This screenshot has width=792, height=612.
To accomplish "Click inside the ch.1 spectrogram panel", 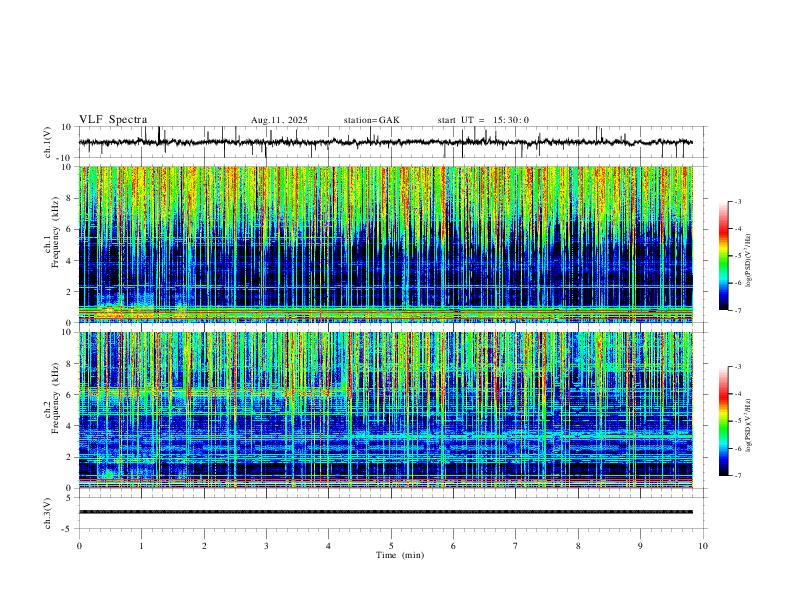I will coord(385,244).
